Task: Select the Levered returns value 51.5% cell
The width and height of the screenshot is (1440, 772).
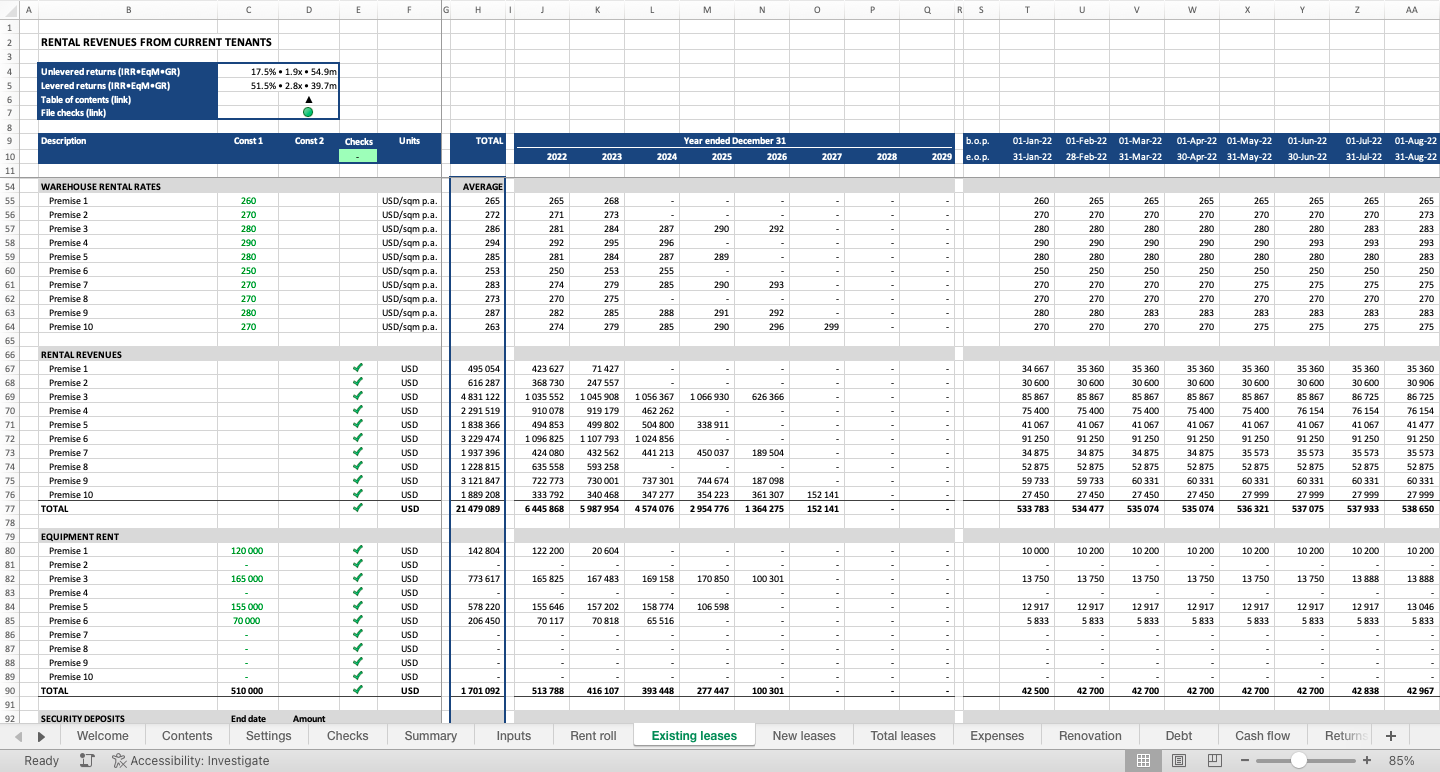Action: coord(279,86)
